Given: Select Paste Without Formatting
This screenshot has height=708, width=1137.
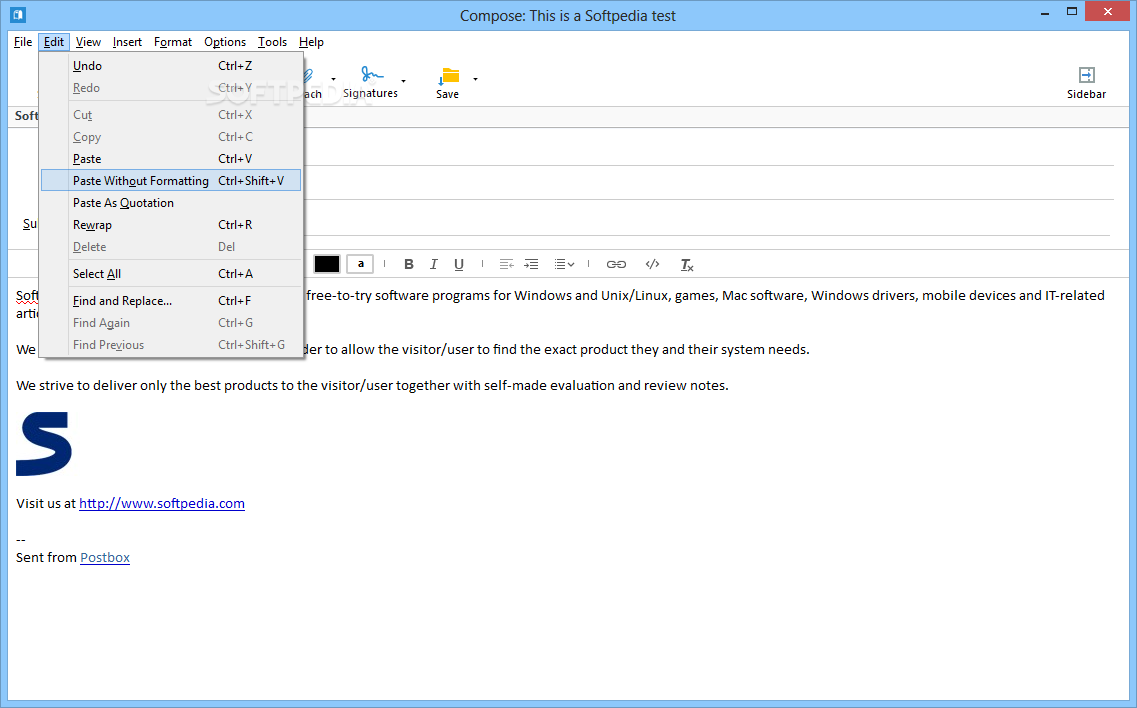Looking at the screenshot, I should point(171,181).
